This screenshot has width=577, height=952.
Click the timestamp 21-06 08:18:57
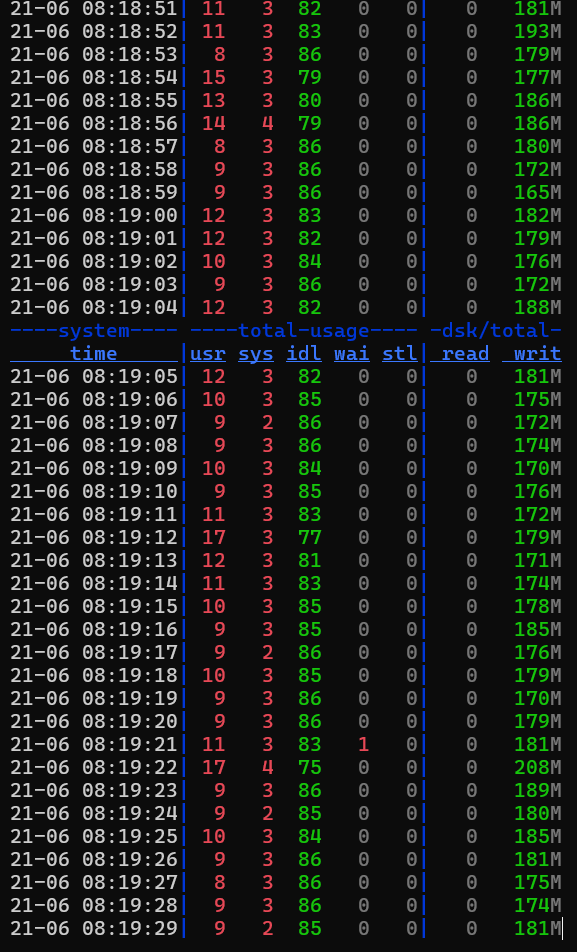pos(94,147)
